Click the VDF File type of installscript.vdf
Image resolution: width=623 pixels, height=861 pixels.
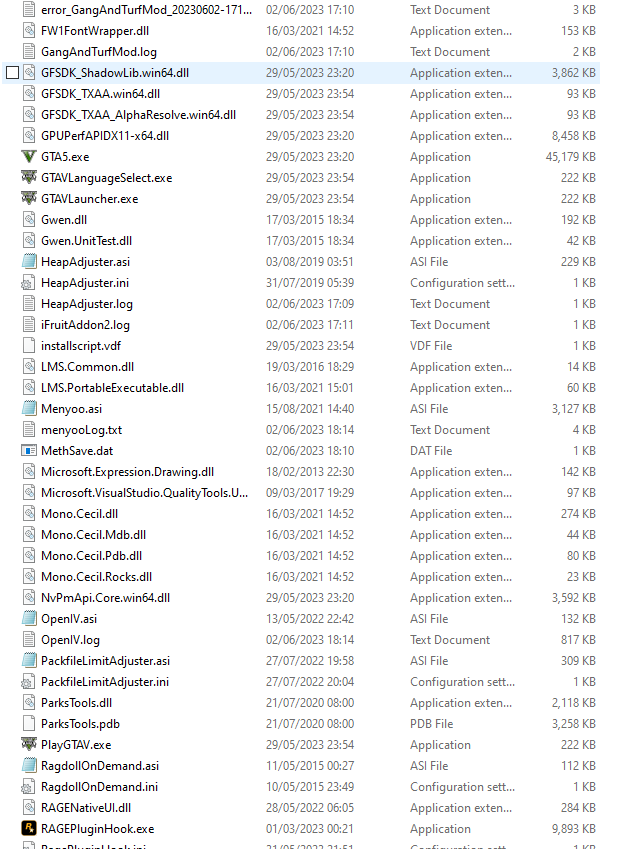point(431,346)
